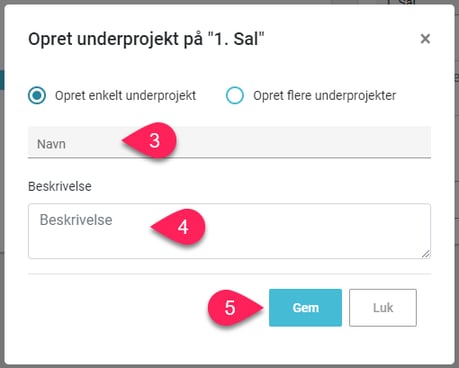Click the Beskrivelse label above the text area
The height and width of the screenshot is (368, 459).
click(x=60, y=186)
